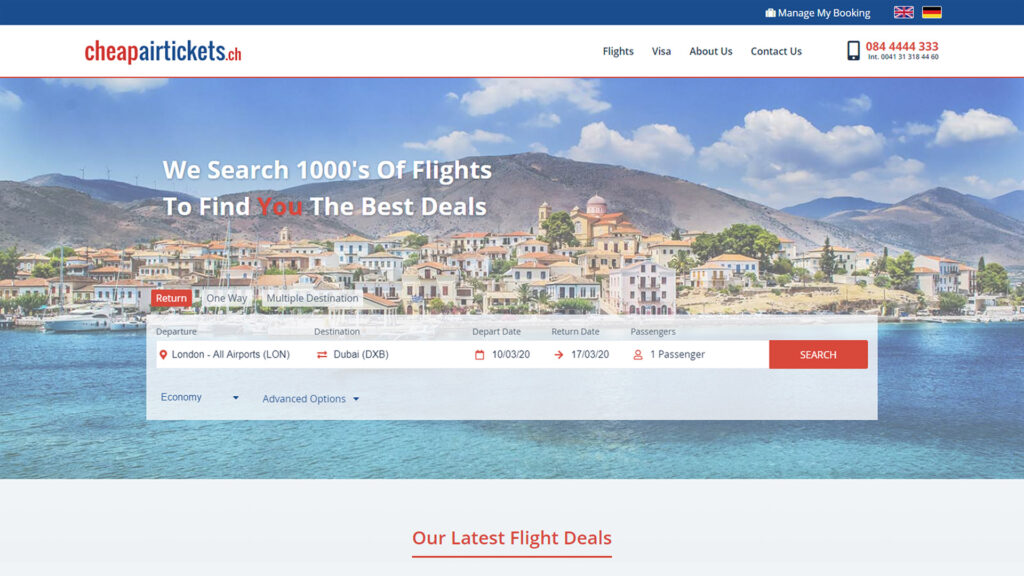Click the red SEARCH button
The height and width of the screenshot is (576, 1024).
coord(818,355)
